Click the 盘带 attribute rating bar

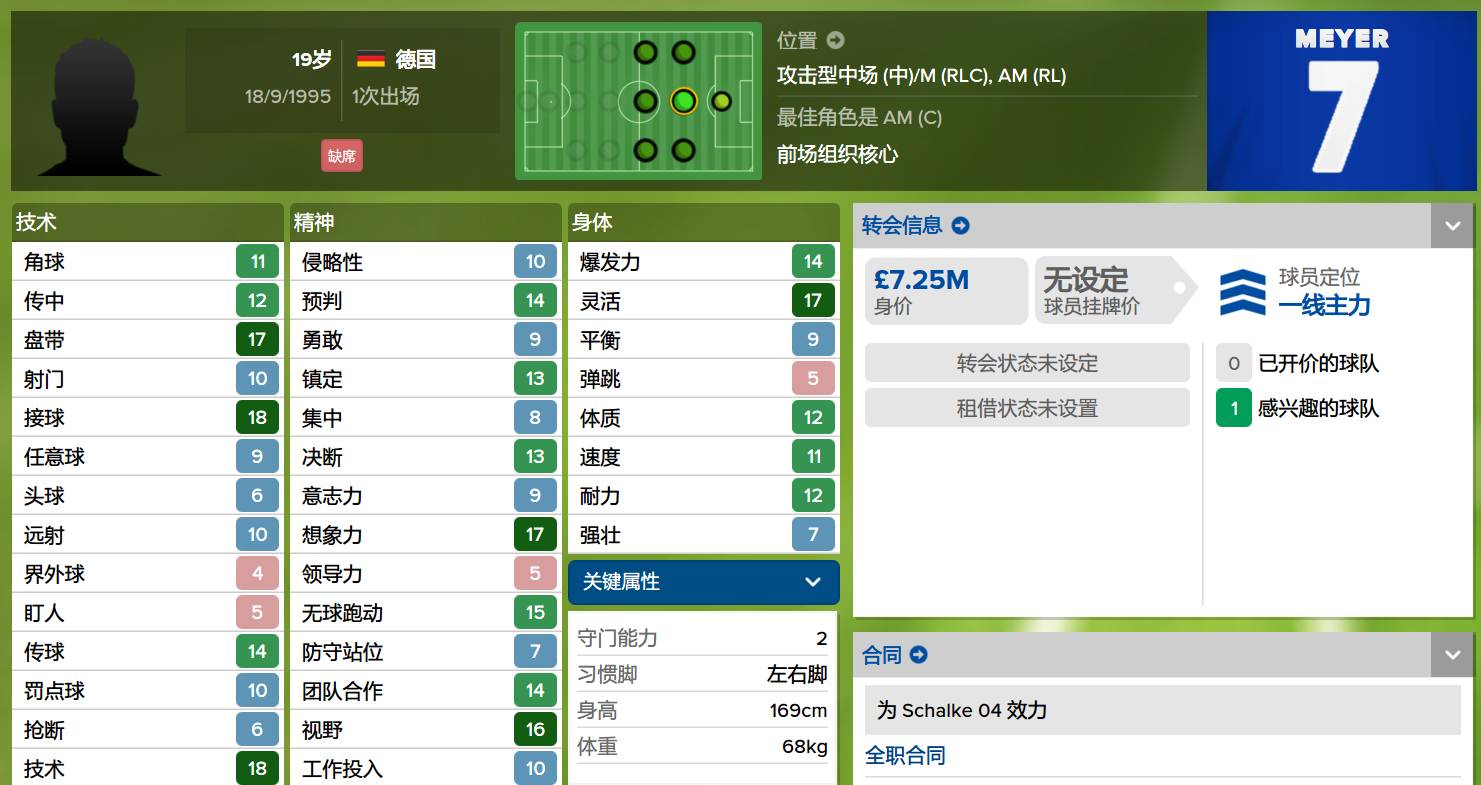pyautogui.click(x=258, y=339)
